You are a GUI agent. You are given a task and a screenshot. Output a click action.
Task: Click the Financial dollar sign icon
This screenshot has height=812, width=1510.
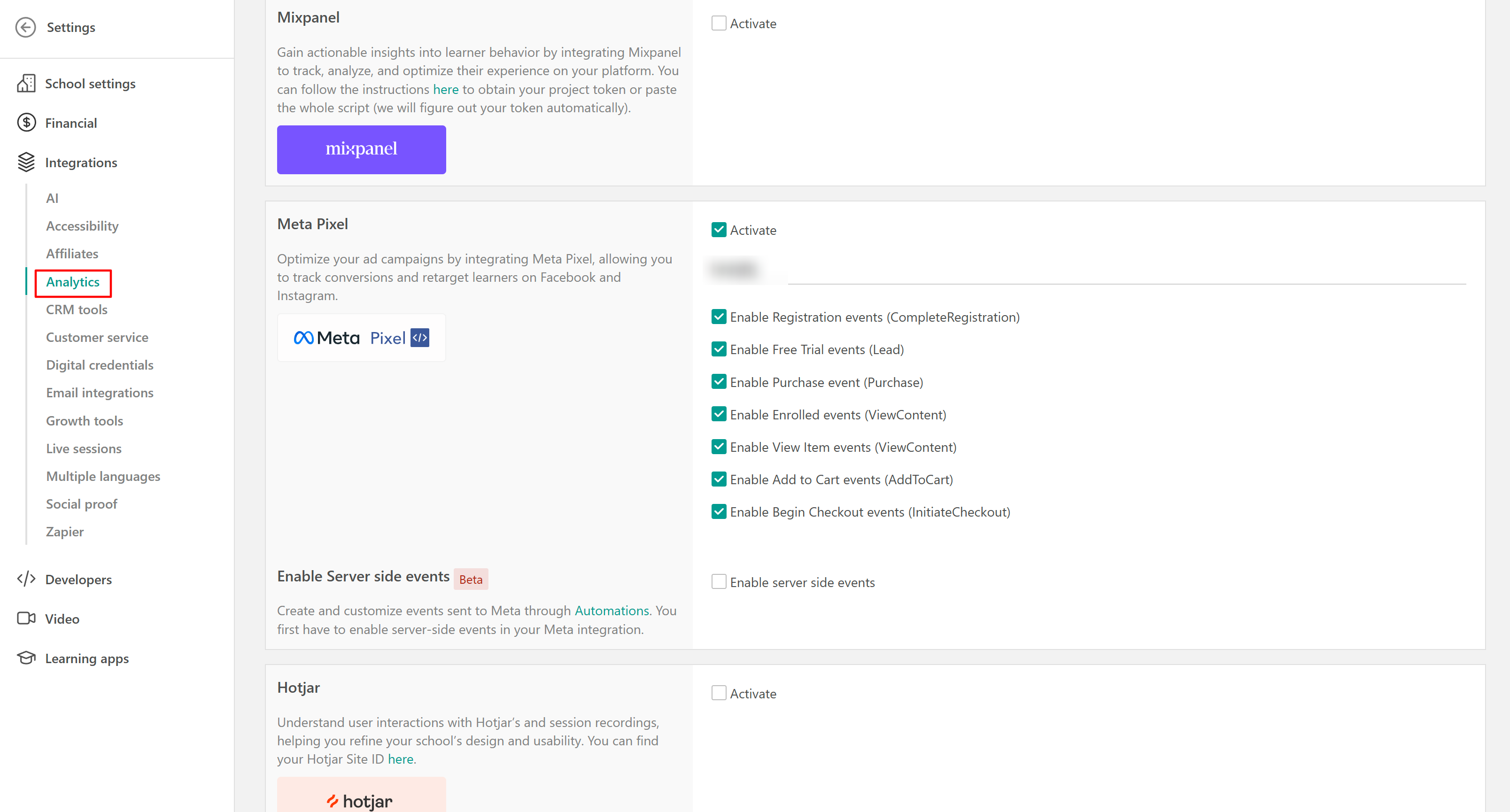tap(26, 123)
